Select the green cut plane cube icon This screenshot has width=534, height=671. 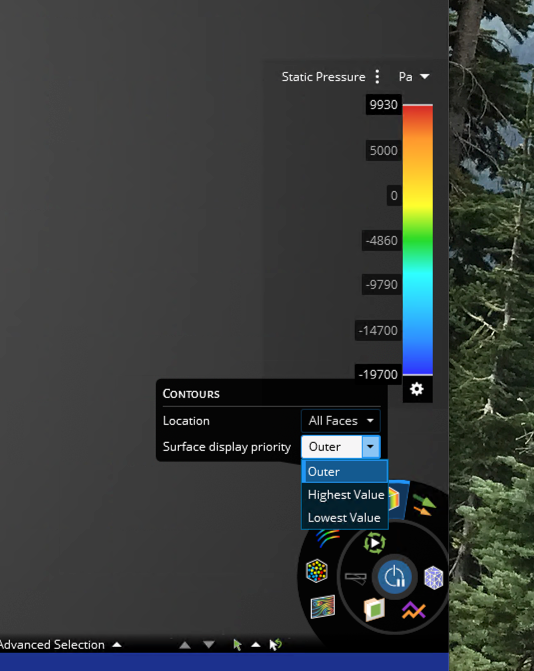374,609
